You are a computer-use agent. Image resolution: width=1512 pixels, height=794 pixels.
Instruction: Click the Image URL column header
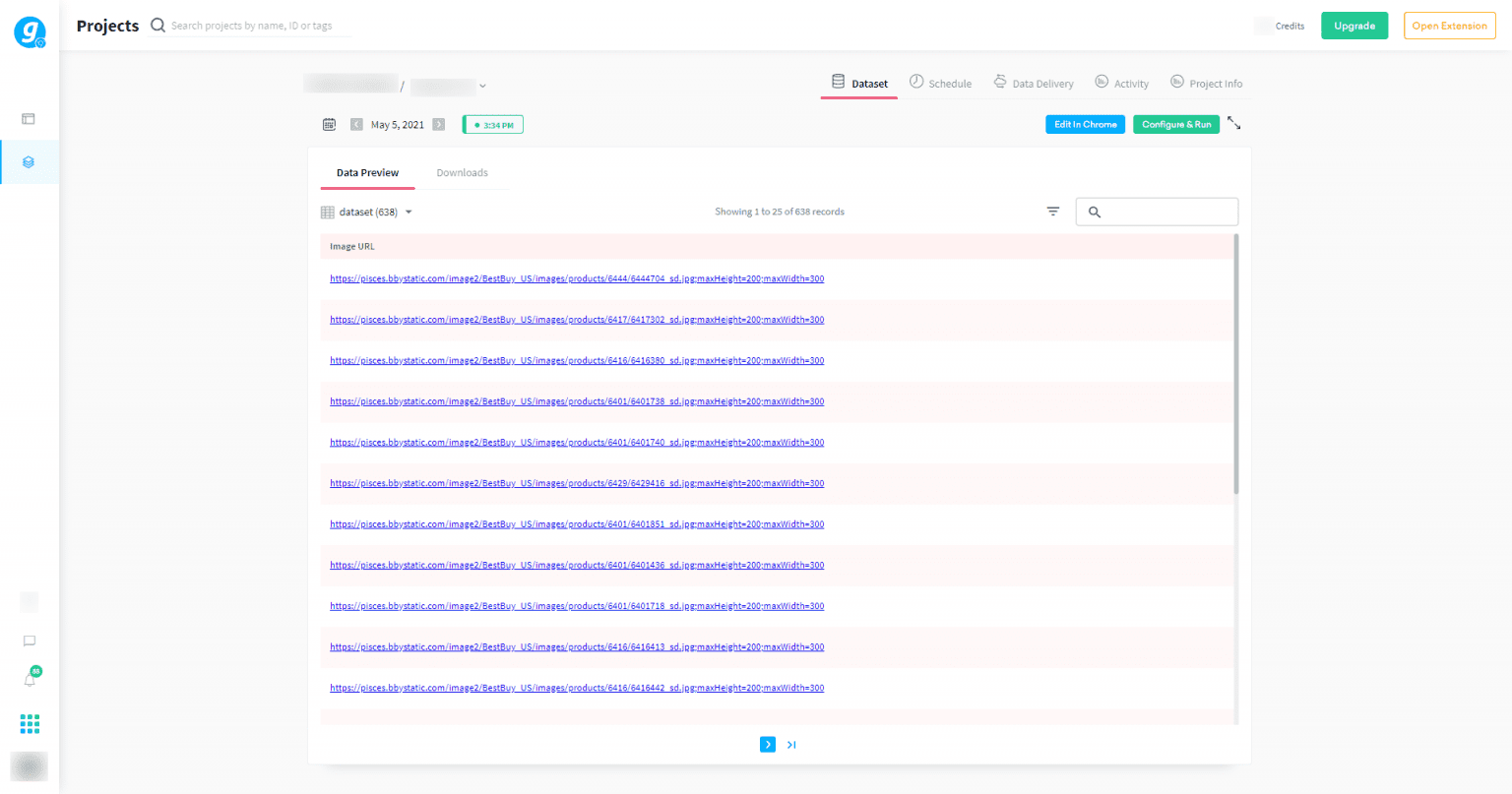point(352,247)
